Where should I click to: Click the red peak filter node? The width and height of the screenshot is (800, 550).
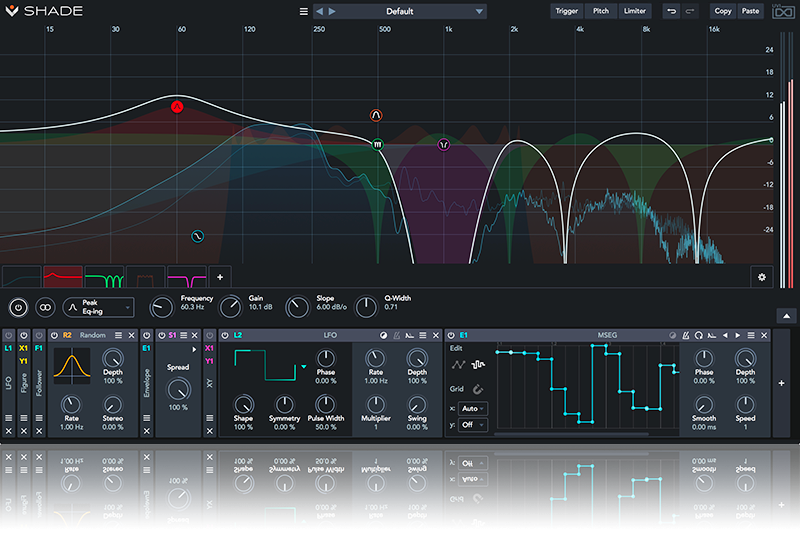[177, 106]
